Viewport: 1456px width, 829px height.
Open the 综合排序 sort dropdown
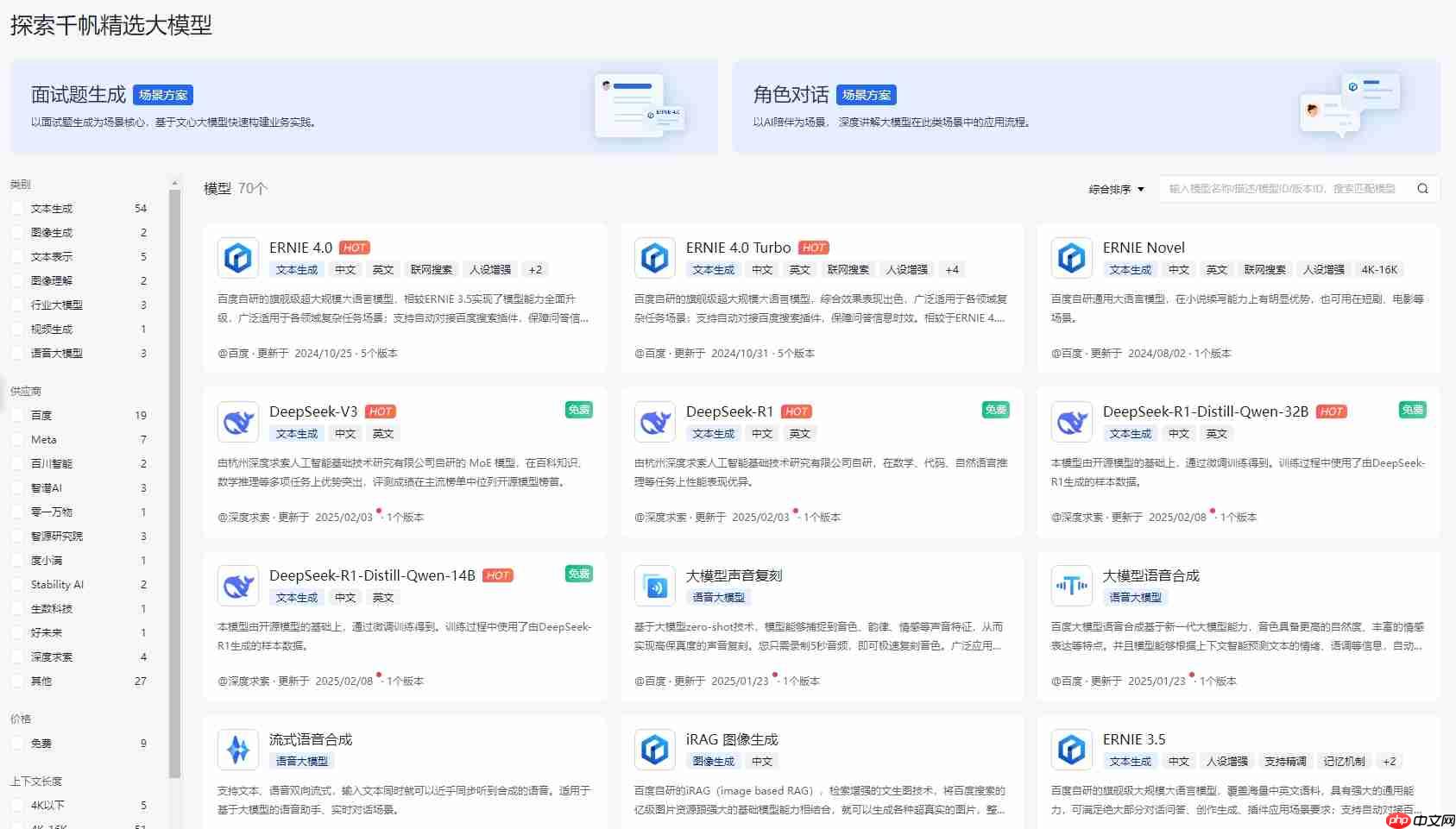1116,189
